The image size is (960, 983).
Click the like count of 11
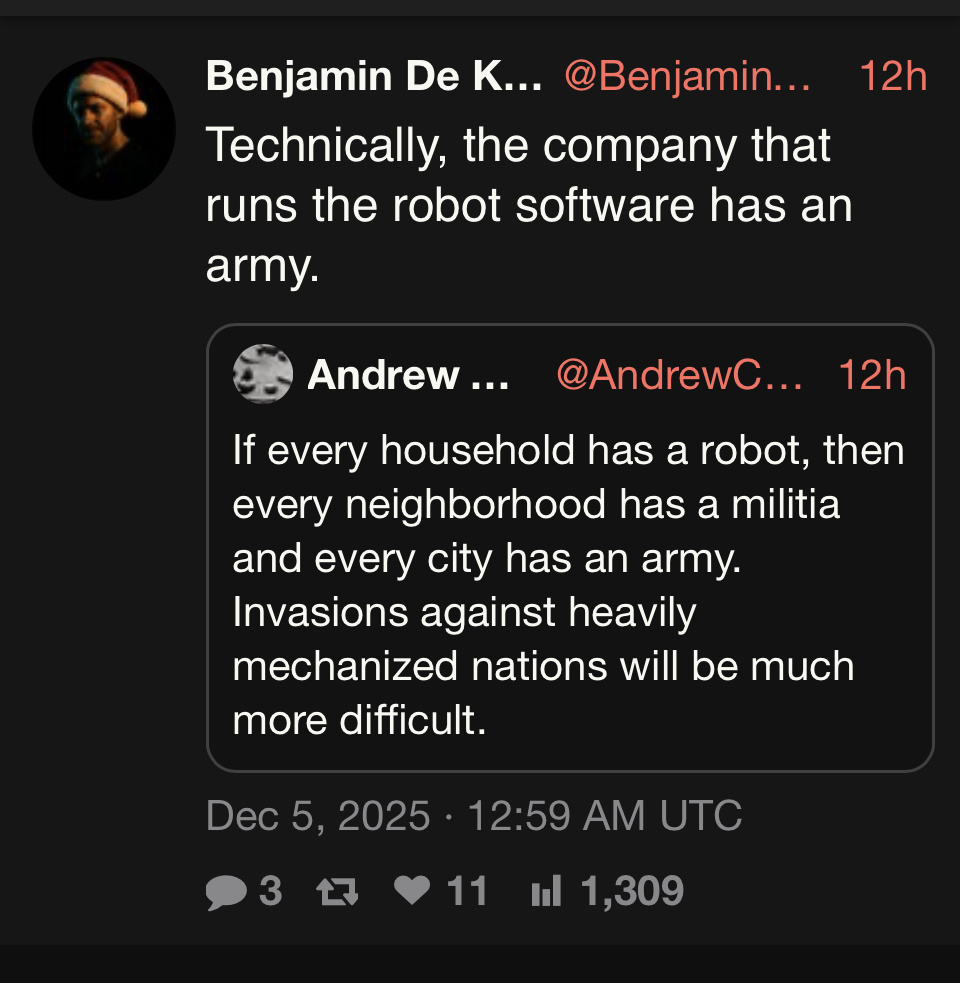467,891
